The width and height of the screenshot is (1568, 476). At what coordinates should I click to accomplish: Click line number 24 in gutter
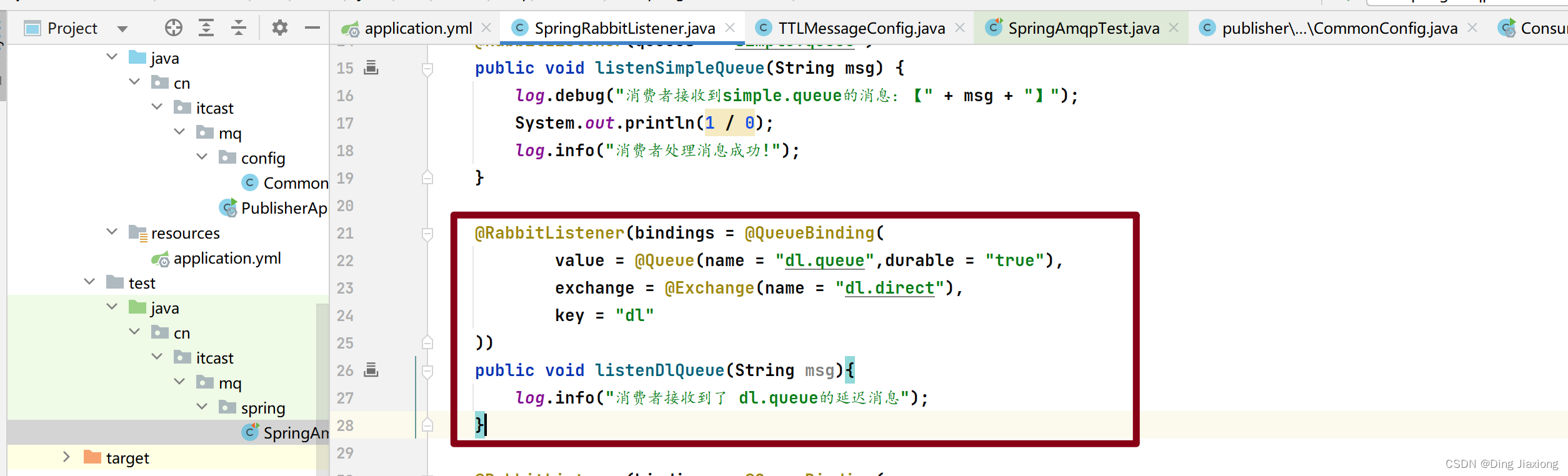click(x=345, y=315)
